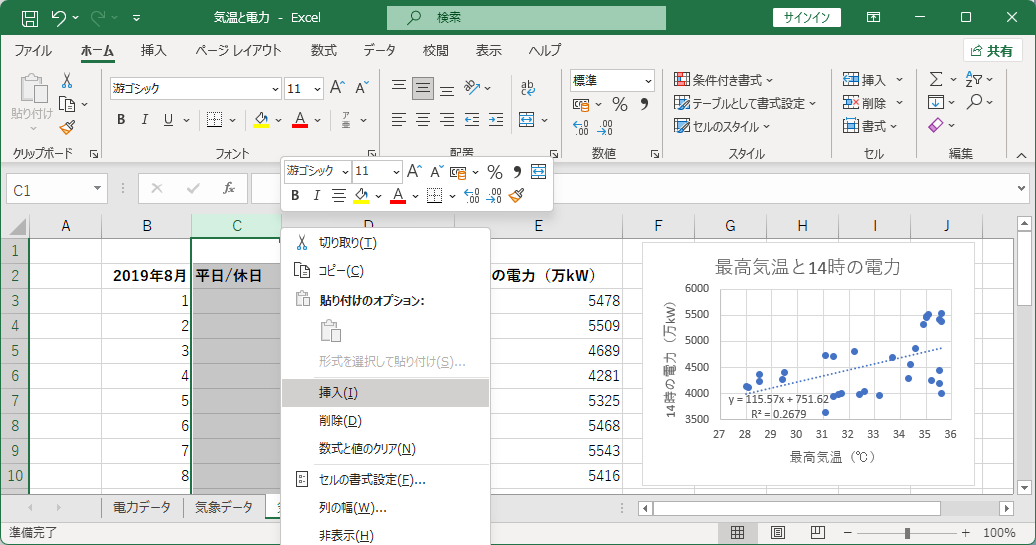Merge and center cells in ribbon
The image size is (1036, 545).
point(527,120)
